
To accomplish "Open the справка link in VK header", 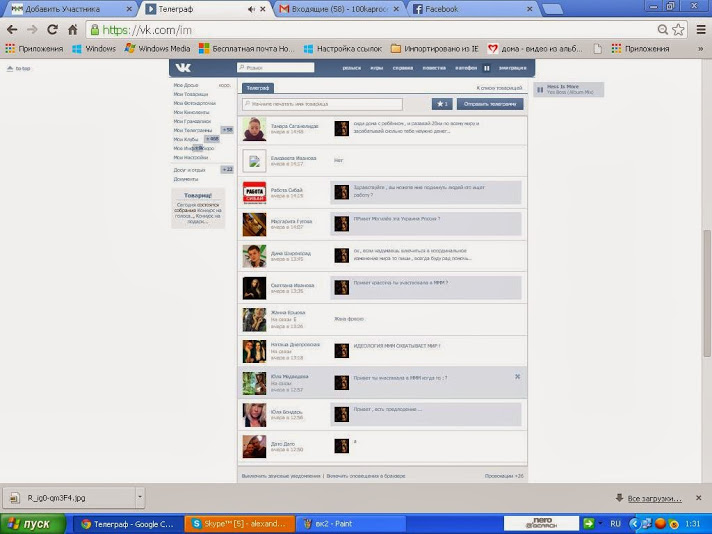I will tap(403, 68).
